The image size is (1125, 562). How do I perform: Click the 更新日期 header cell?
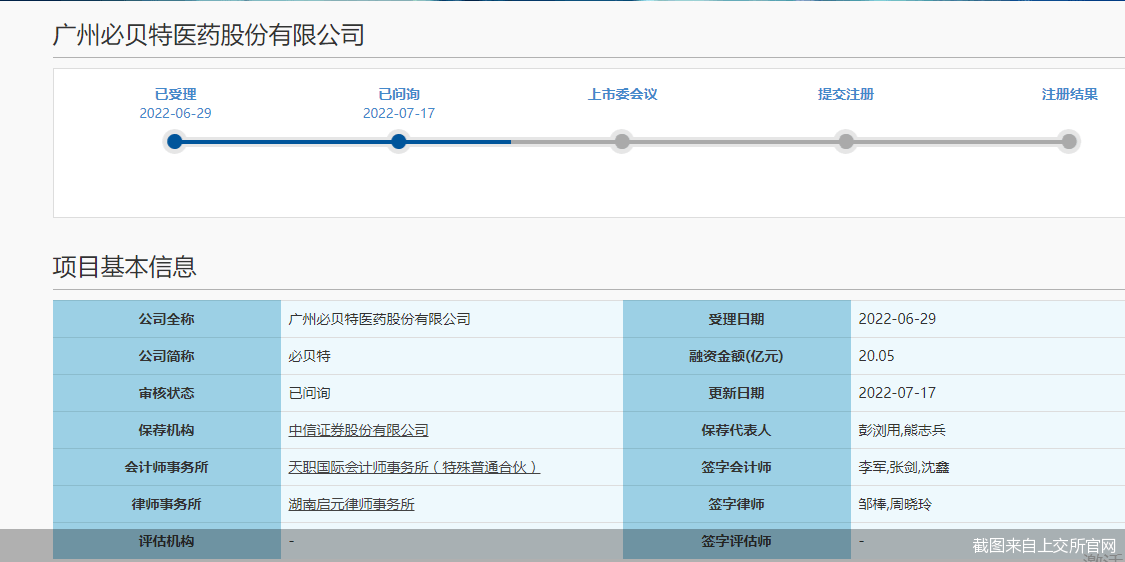[737, 393]
